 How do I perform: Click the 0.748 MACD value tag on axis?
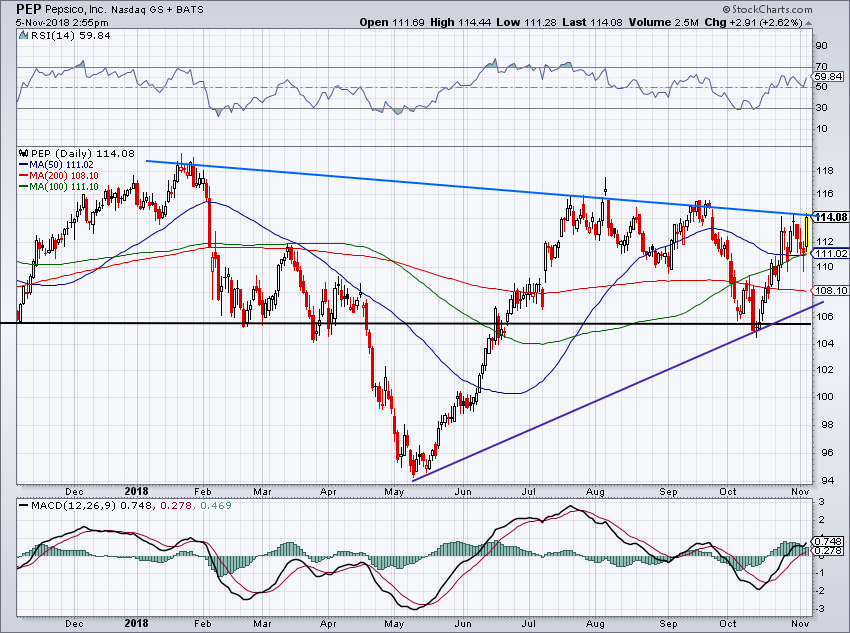(x=829, y=541)
